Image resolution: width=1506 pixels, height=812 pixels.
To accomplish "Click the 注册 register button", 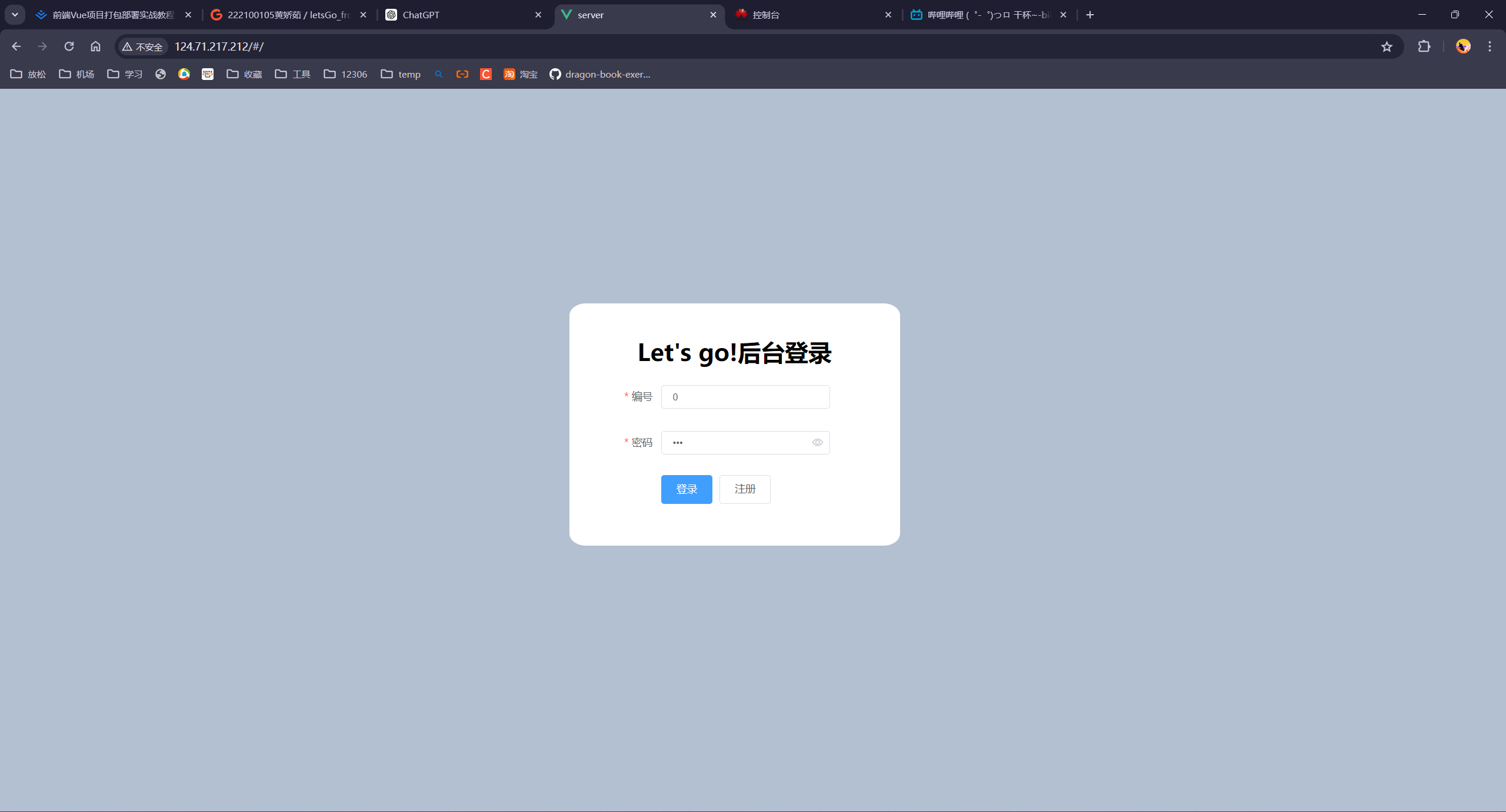I will 744,489.
